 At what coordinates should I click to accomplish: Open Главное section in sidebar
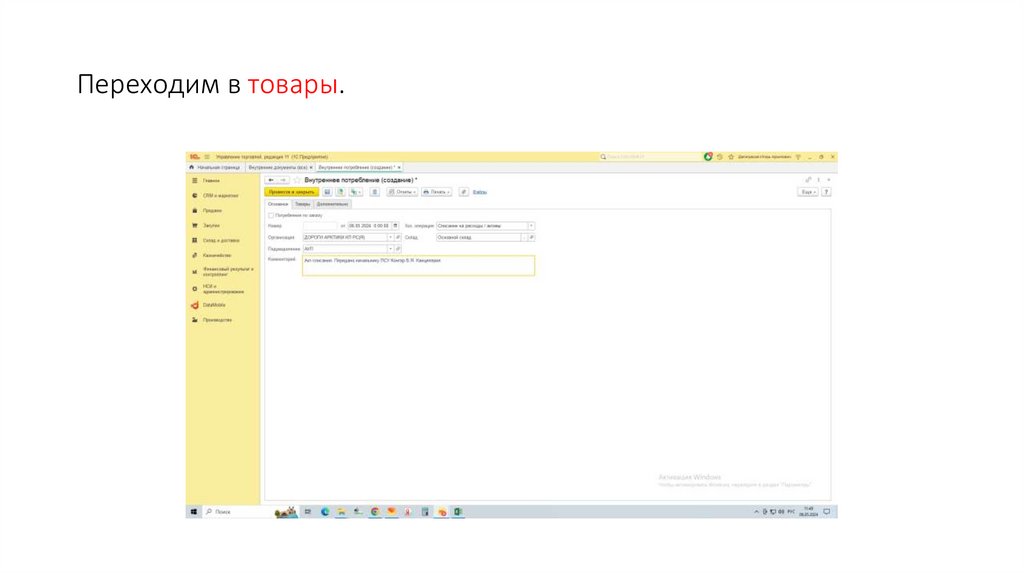point(211,181)
